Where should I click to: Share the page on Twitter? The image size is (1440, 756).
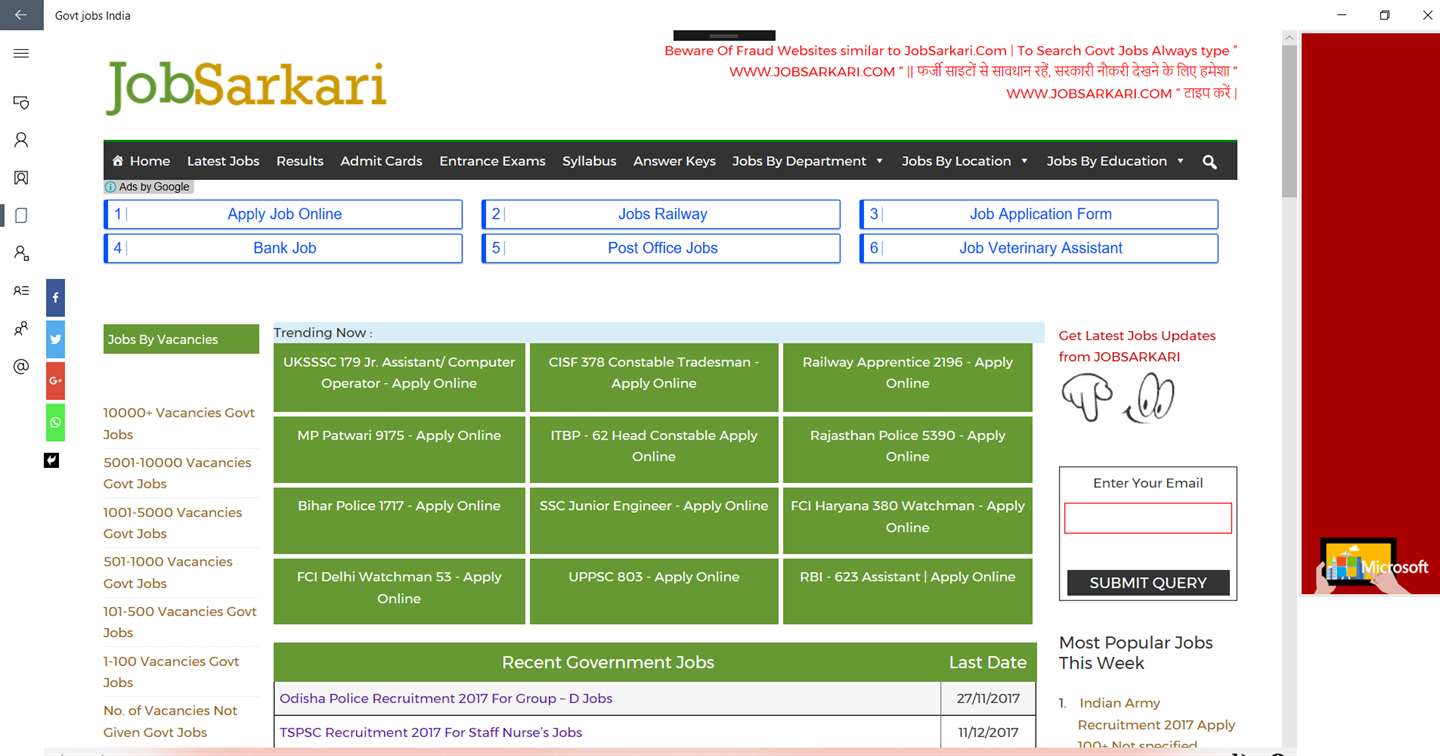coord(55,340)
